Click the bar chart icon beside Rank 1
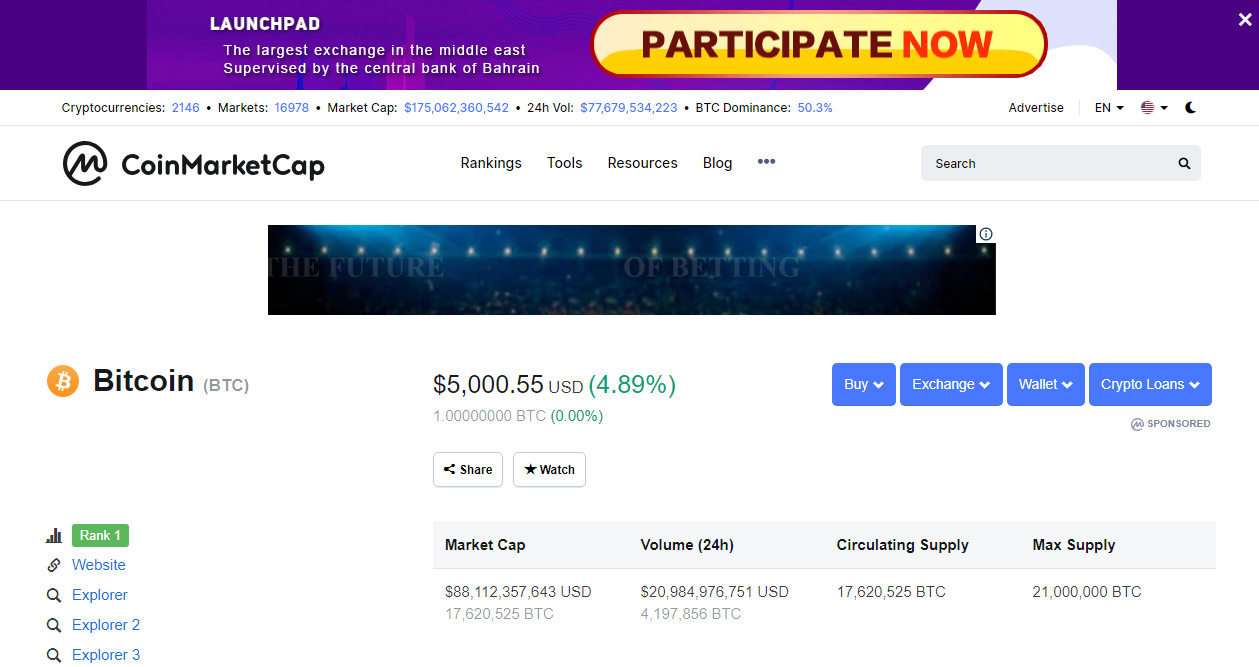Screen dimensions: 1259x667 pyautogui.click(x=54, y=536)
